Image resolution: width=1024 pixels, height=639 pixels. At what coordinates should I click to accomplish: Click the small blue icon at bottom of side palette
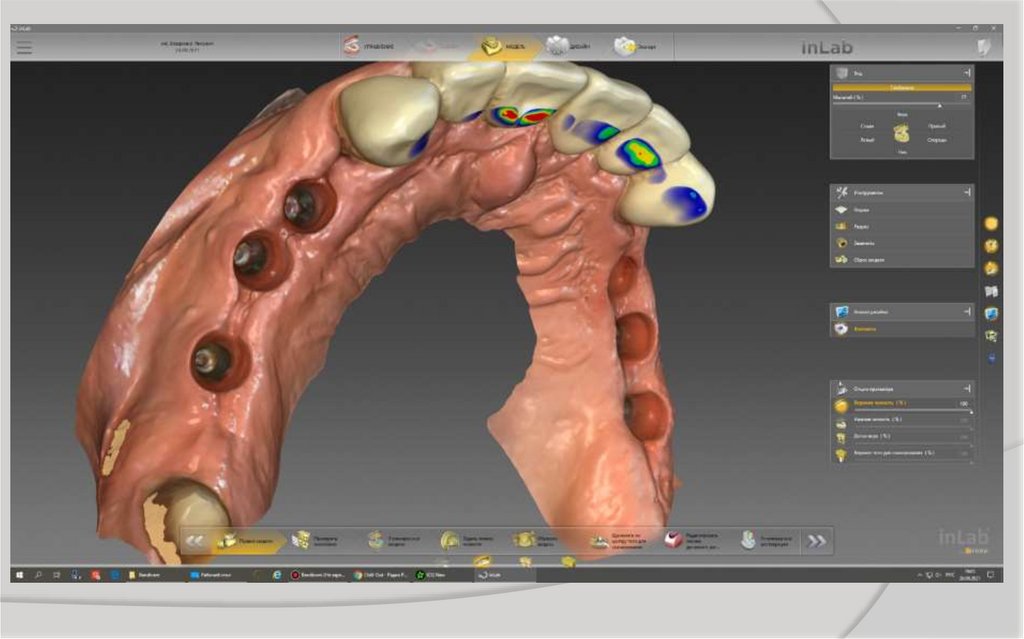click(x=992, y=358)
